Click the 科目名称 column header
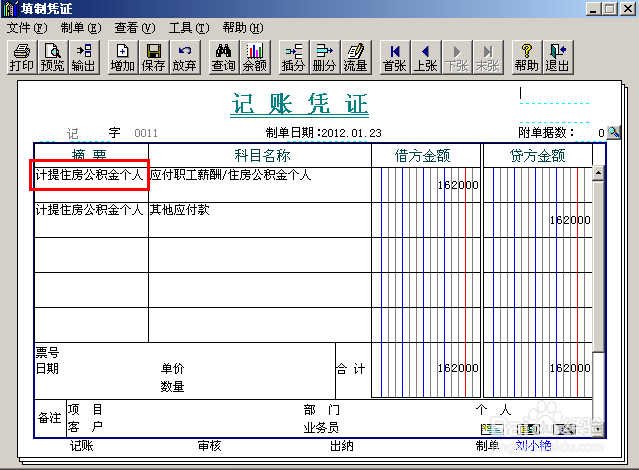 [x=262, y=155]
